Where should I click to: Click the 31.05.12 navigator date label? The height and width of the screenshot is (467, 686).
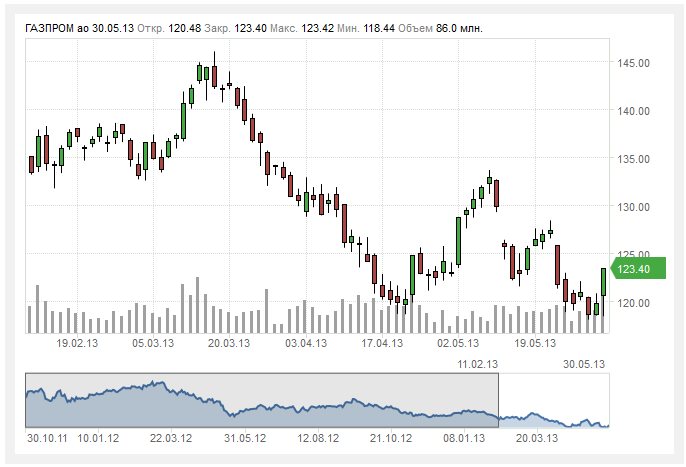(x=245, y=438)
